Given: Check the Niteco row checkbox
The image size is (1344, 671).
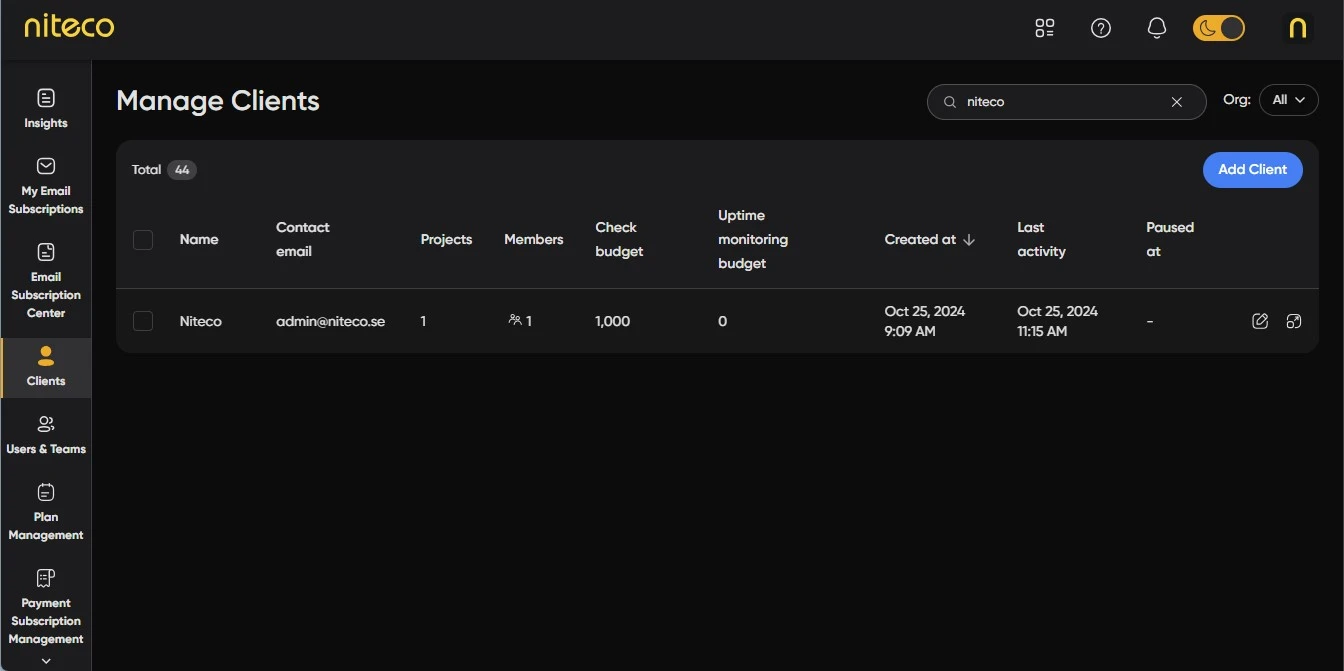Looking at the screenshot, I should [143, 321].
